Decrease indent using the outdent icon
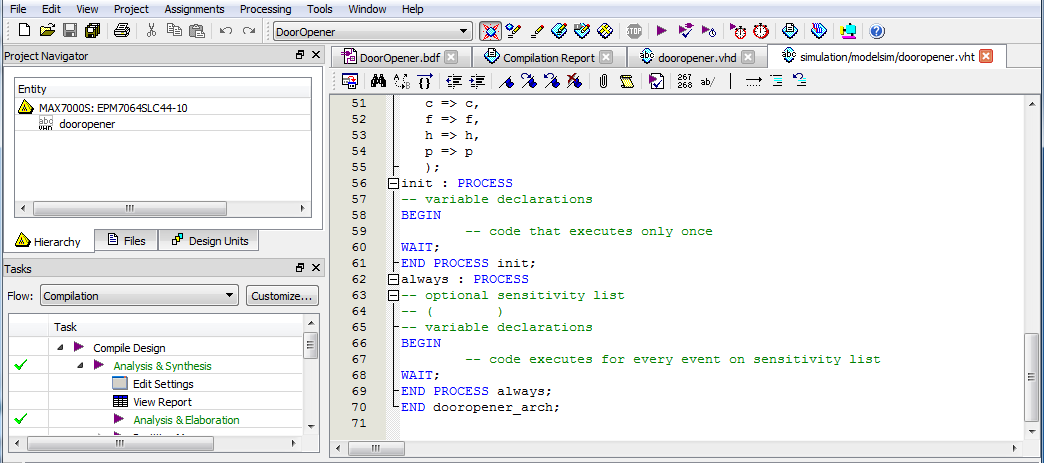The height and width of the screenshot is (463, 1044). [454, 81]
